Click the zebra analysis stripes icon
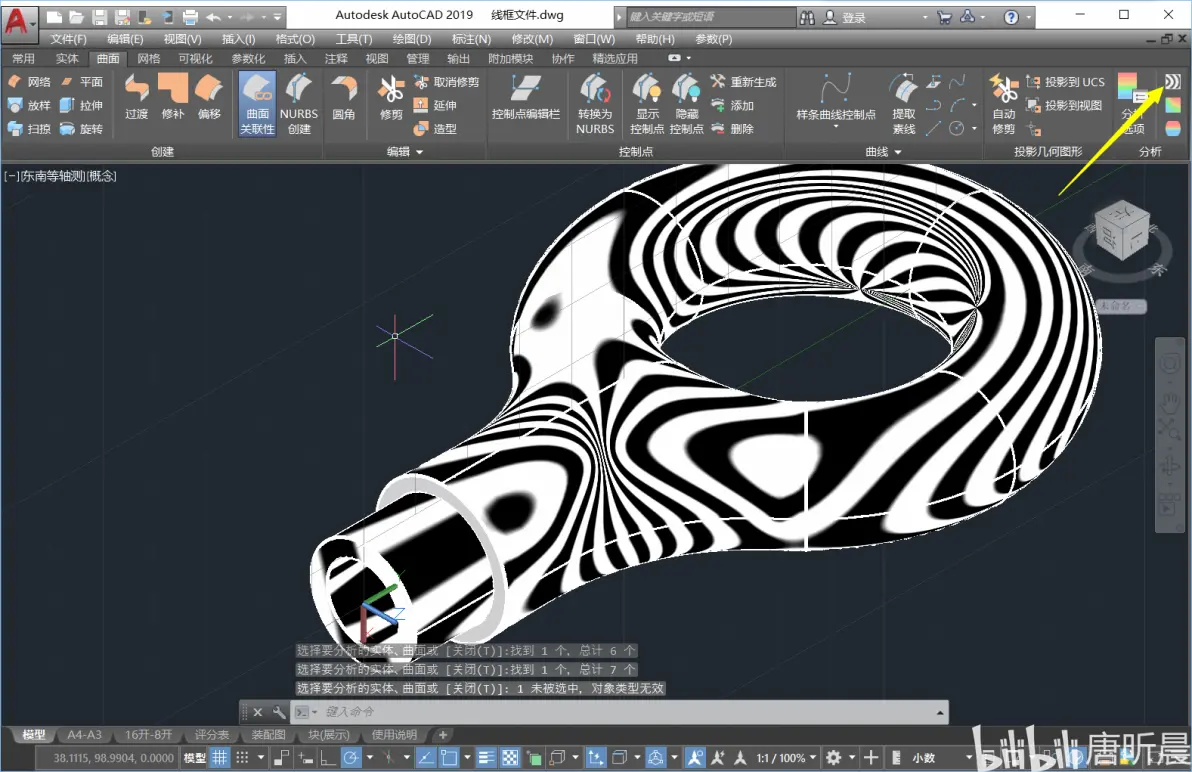The width and height of the screenshot is (1192, 772). [1173, 81]
